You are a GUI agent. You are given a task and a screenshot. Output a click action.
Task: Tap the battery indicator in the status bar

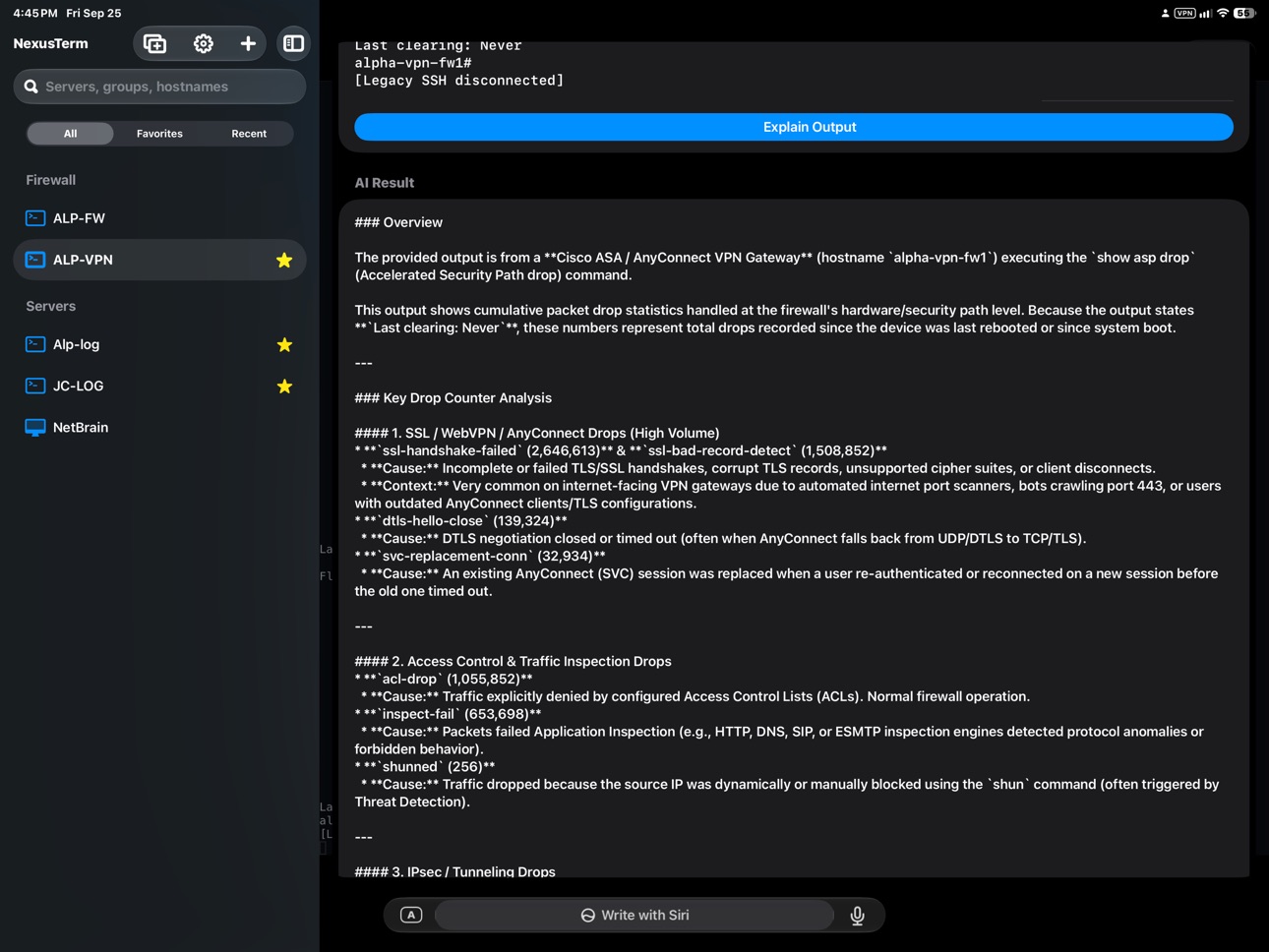point(1244,13)
